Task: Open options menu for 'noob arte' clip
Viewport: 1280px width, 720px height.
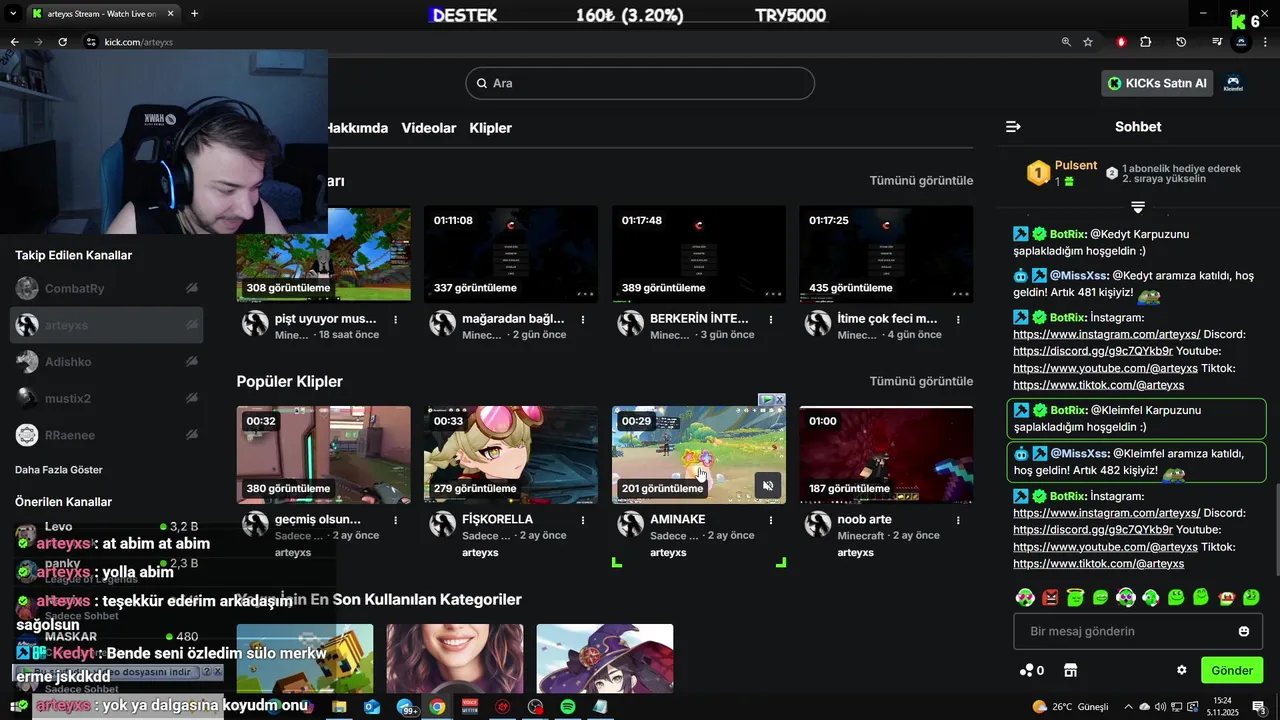Action: (x=958, y=520)
